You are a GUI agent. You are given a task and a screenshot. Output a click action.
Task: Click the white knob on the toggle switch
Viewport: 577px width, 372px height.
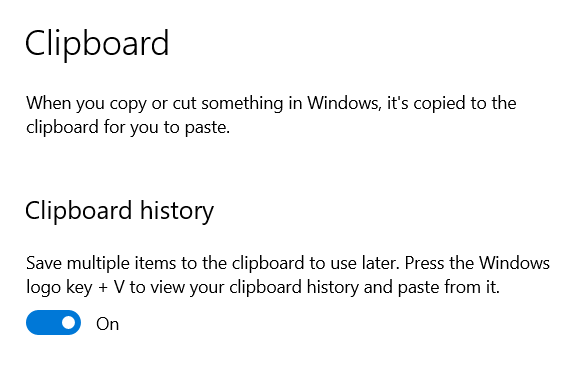coord(68,323)
